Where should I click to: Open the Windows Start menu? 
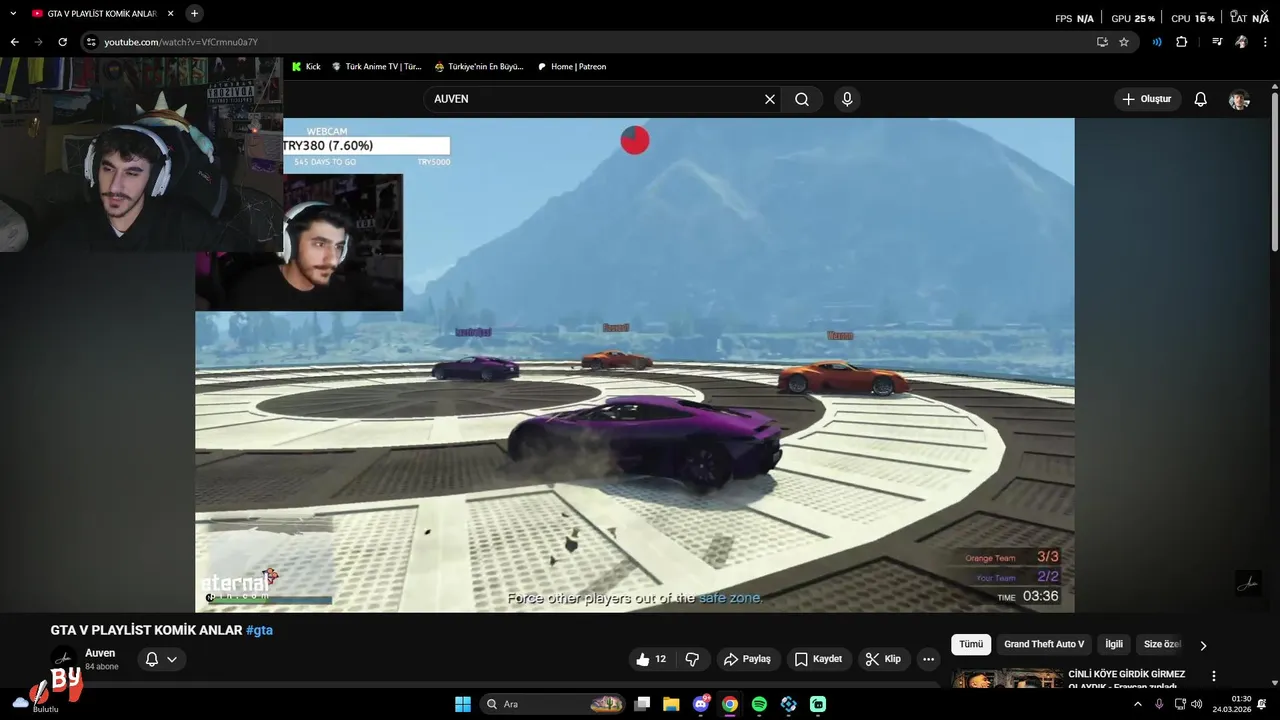coord(463,704)
